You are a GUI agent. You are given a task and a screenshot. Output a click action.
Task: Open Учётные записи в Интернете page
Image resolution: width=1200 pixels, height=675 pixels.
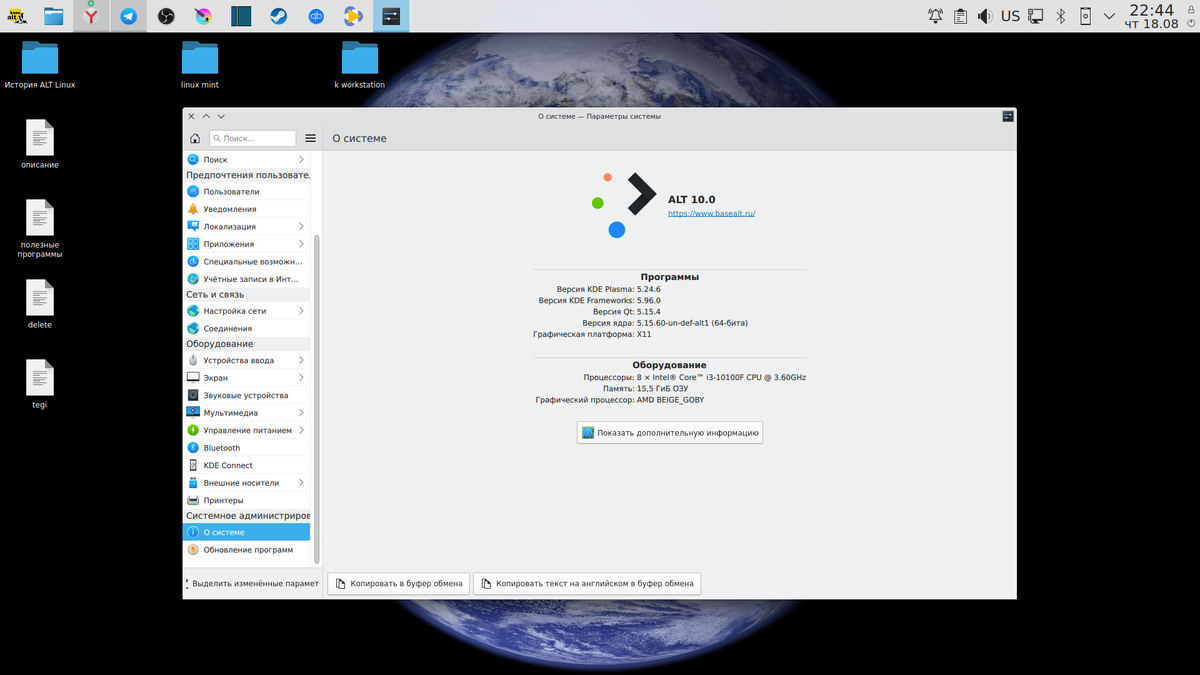(x=246, y=279)
